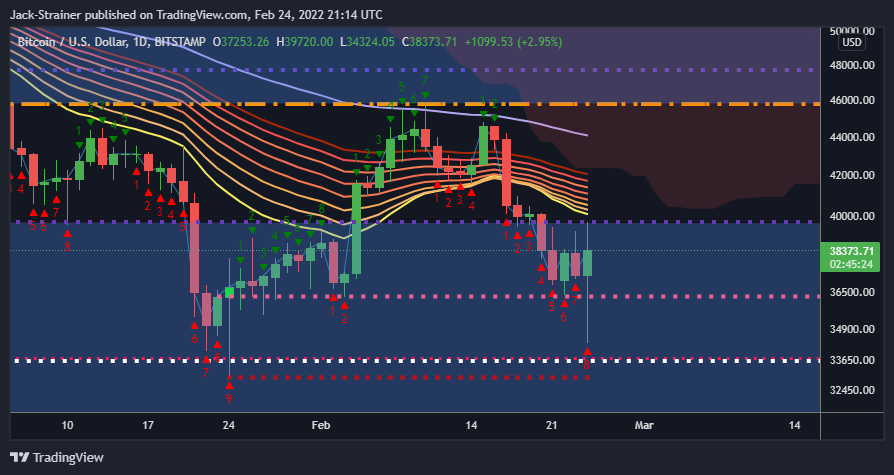The height and width of the screenshot is (475, 894).
Task: Click the low value L34324.05
Action: point(367,42)
